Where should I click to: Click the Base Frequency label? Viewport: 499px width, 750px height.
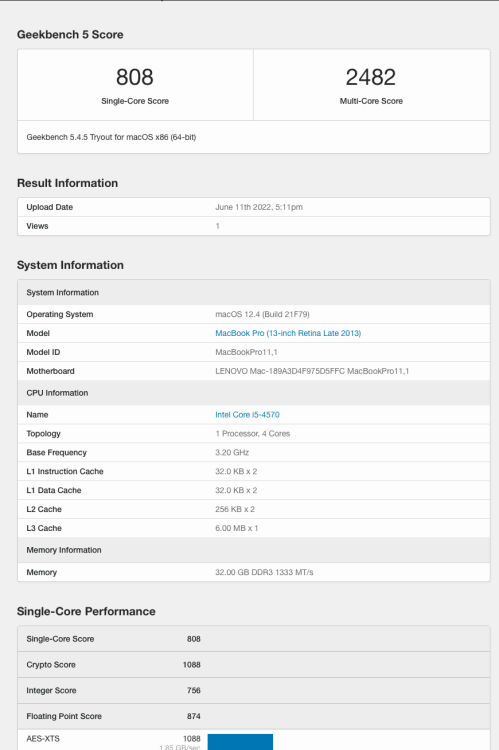[x=56, y=452]
